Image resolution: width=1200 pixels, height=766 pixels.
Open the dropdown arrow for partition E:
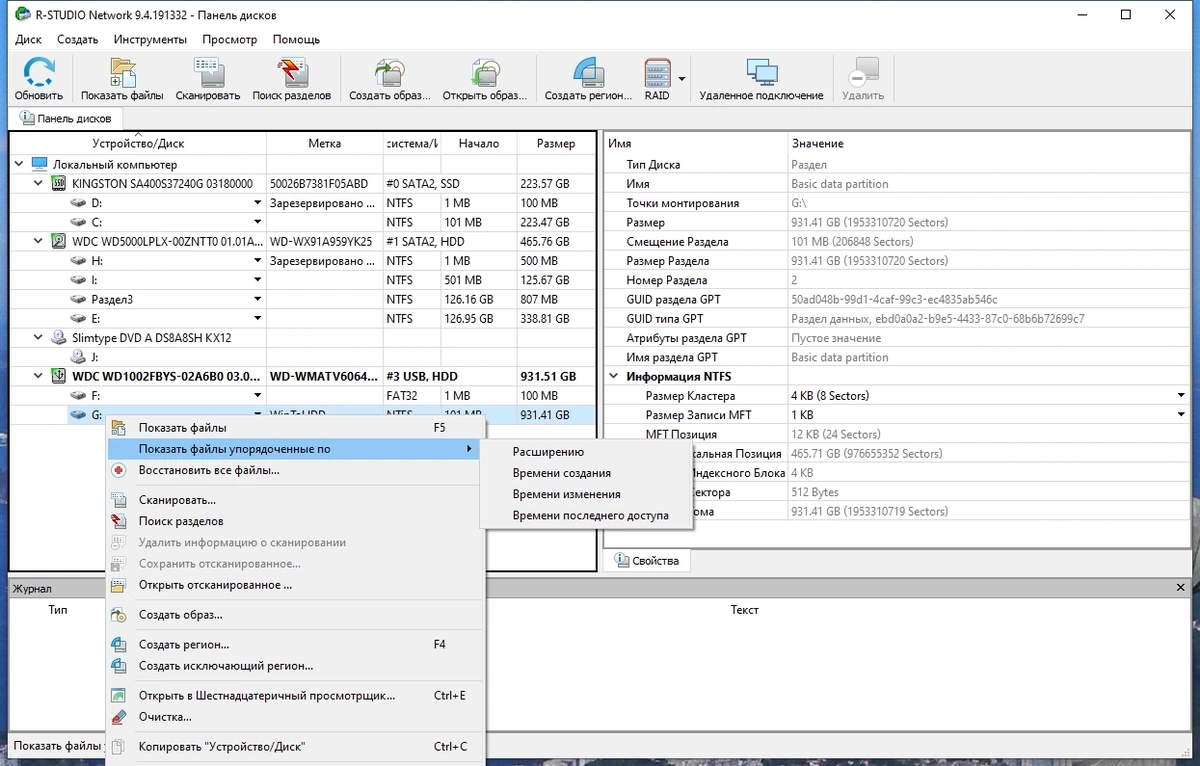(x=258, y=319)
